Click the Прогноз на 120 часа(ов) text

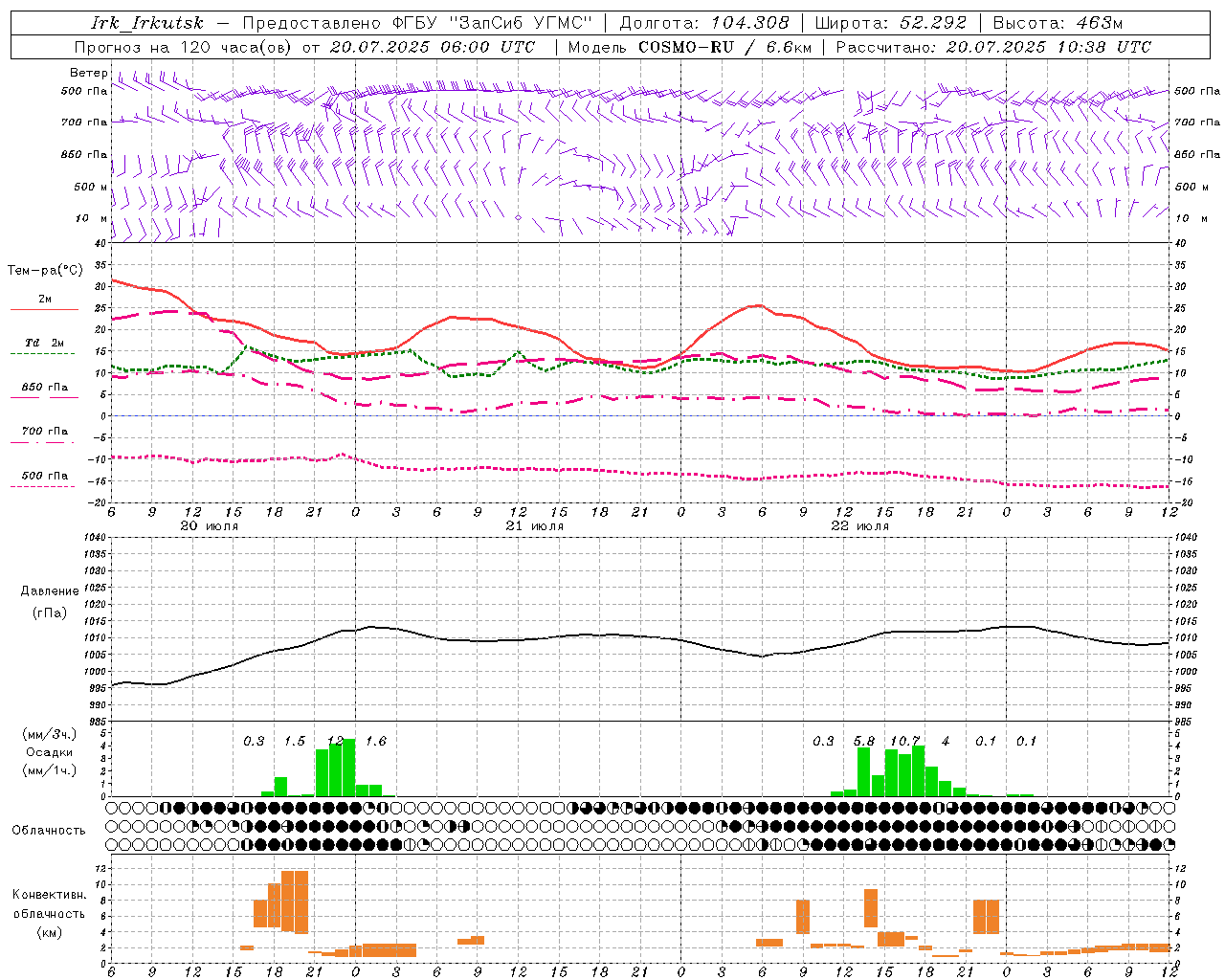(x=184, y=47)
